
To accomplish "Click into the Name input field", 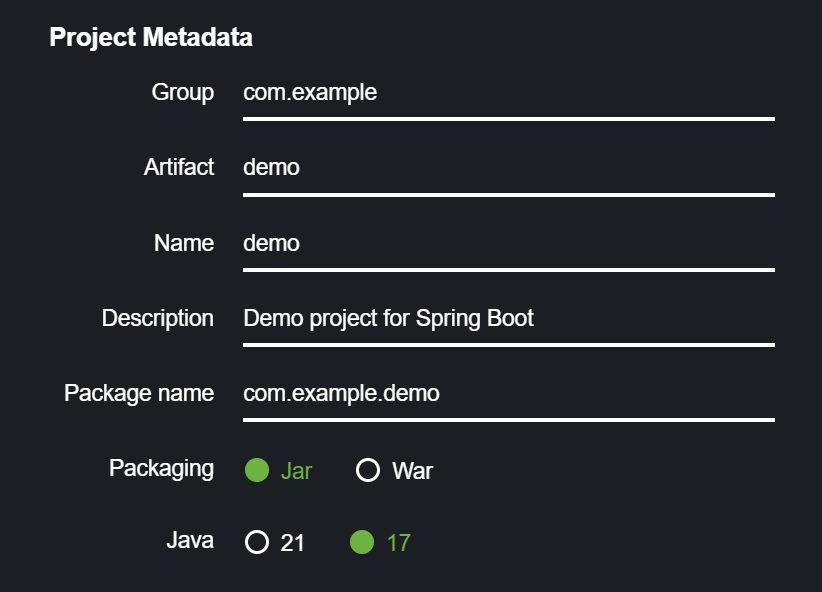I will [508, 244].
